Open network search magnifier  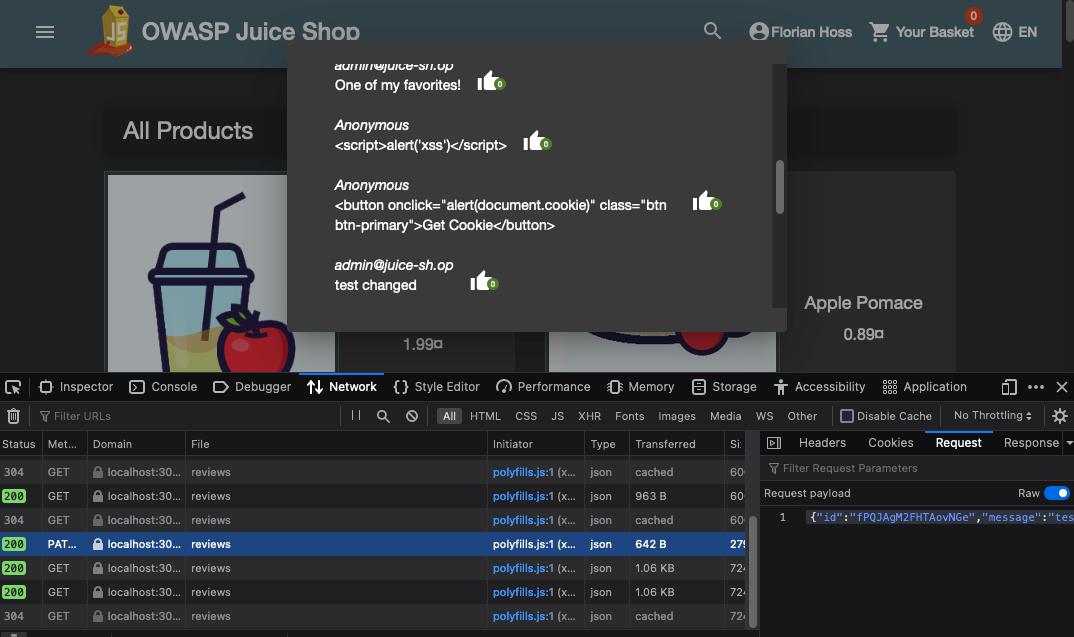click(383, 416)
